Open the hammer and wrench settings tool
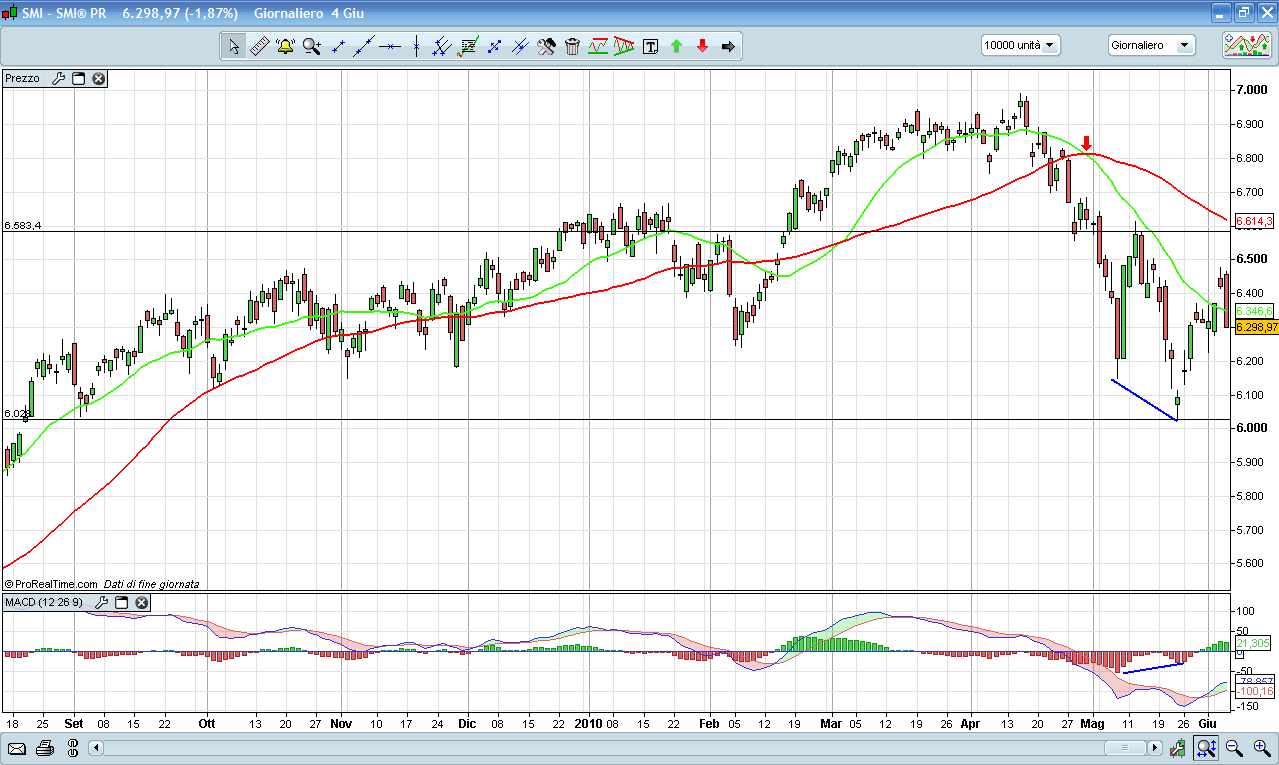The height and width of the screenshot is (765, 1279). pos(546,46)
